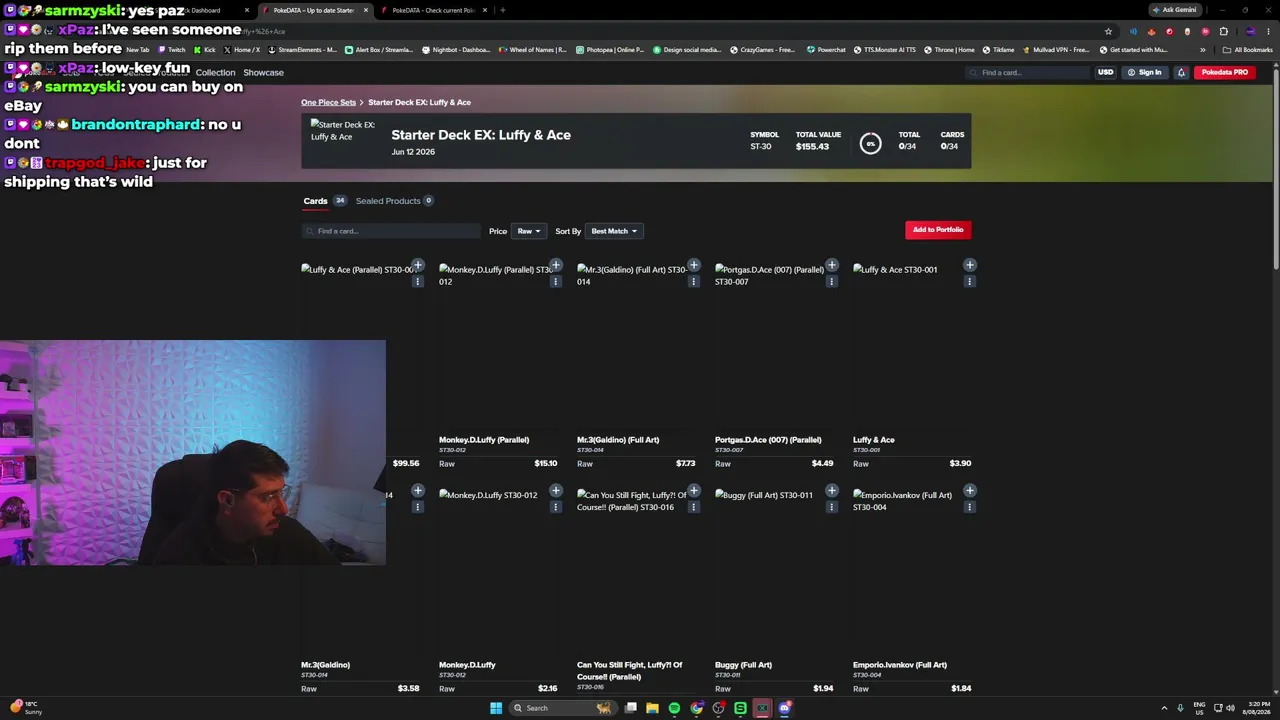
Task: Open options for Portgas.D.Ace (007) (Parallel) card
Action: point(832,282)
